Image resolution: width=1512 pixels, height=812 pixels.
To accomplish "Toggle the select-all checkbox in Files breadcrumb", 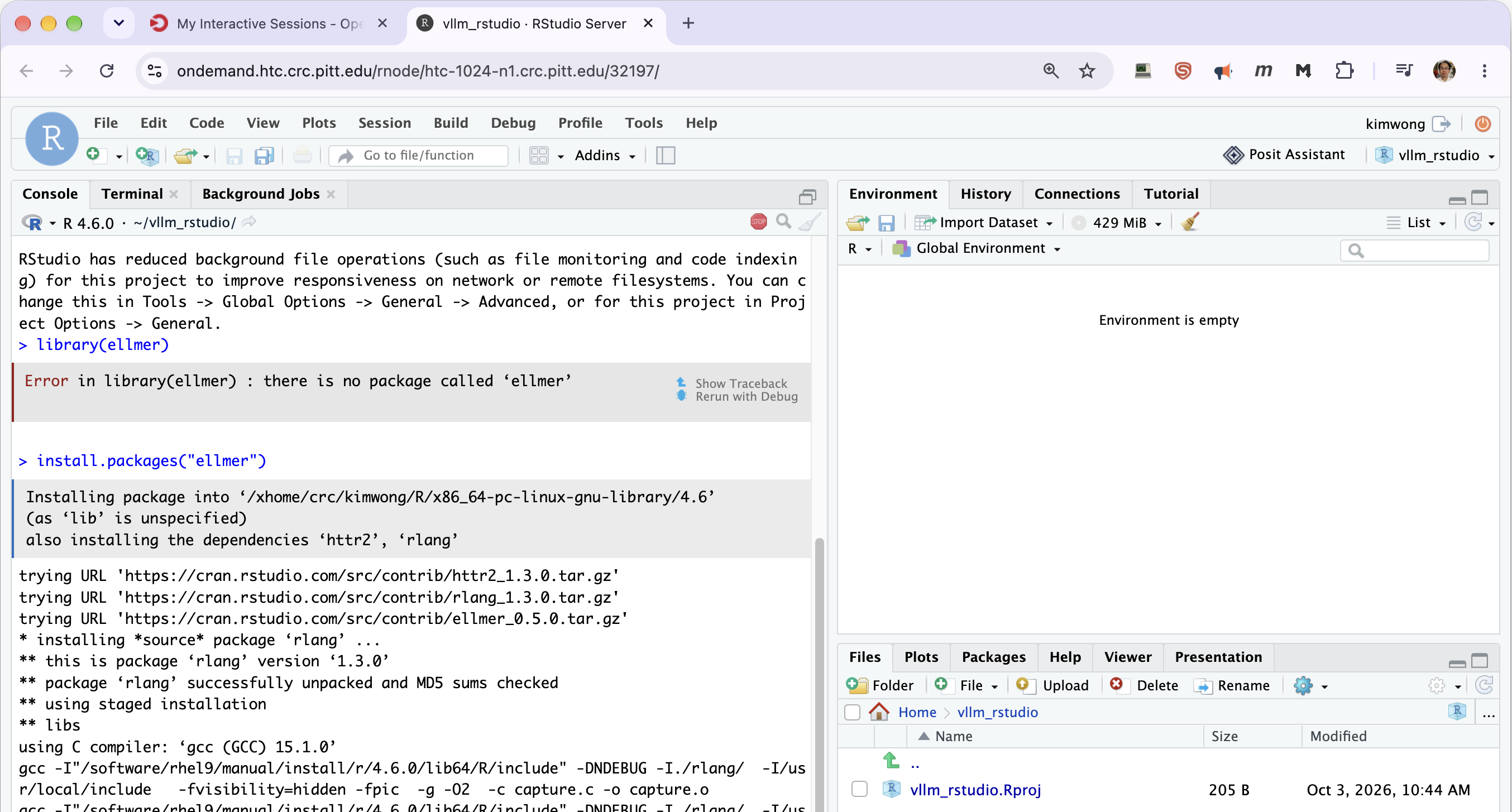I will [852, 712].
